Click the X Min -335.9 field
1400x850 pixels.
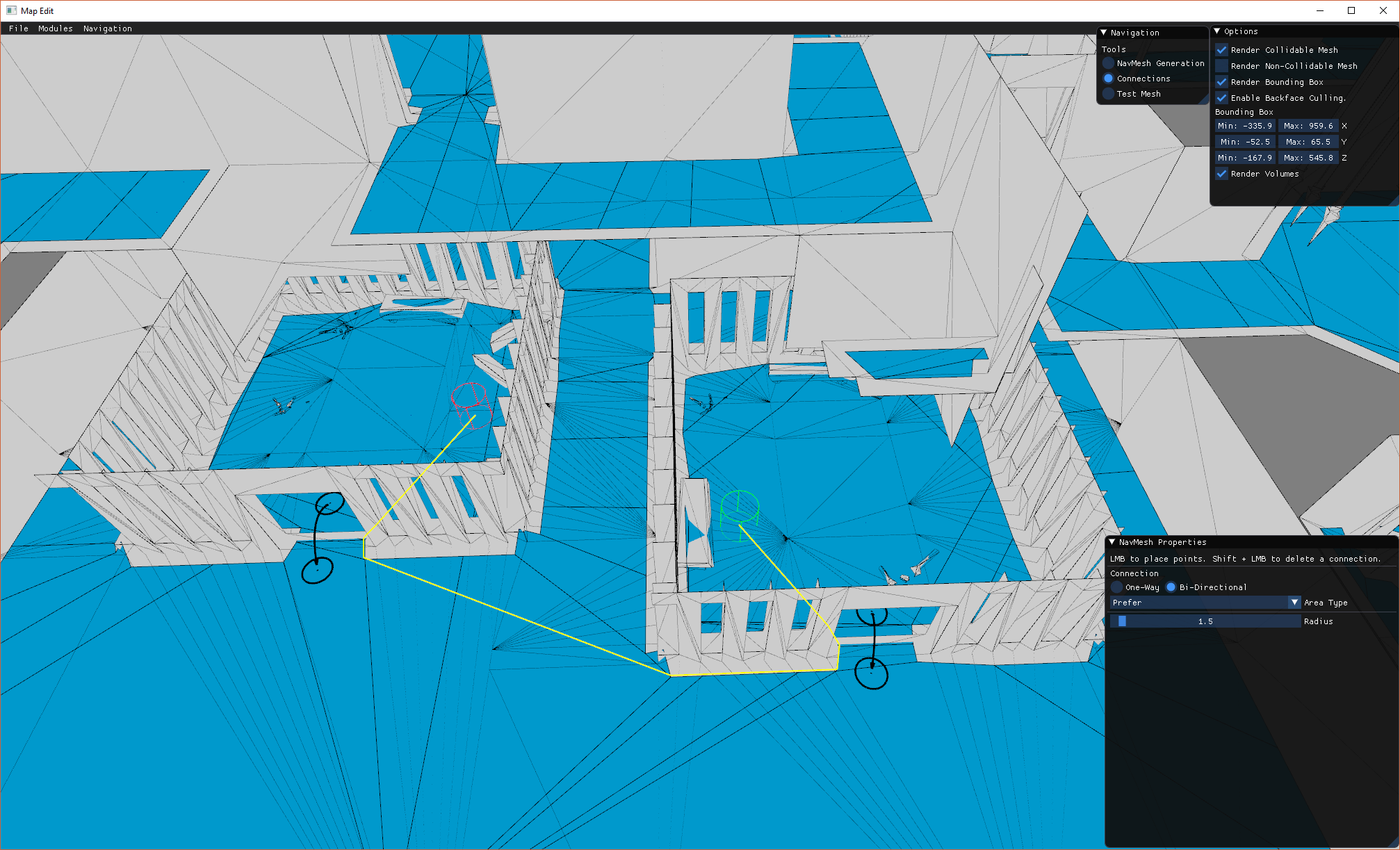pos(1245,126)
